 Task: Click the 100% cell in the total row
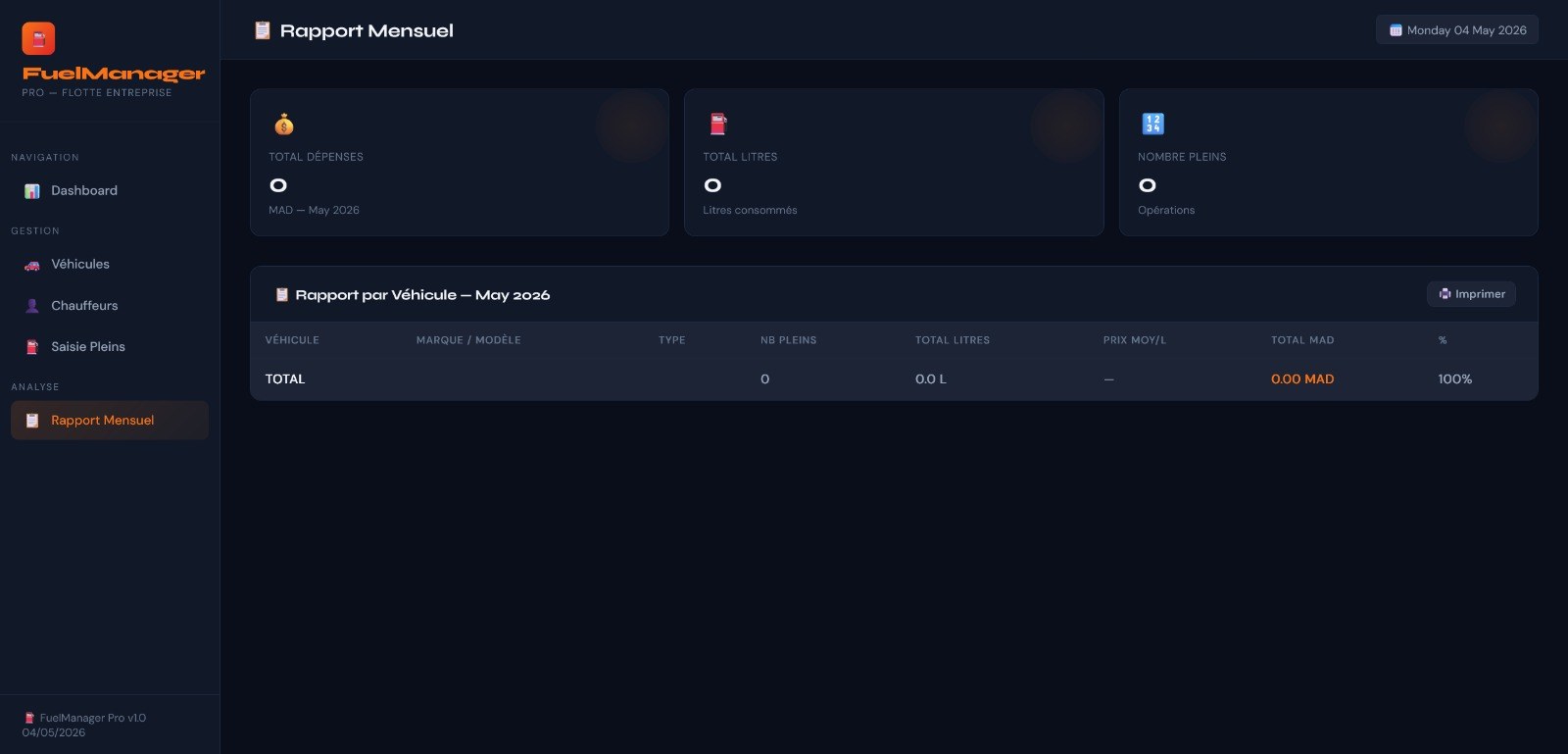point(1455,379)
